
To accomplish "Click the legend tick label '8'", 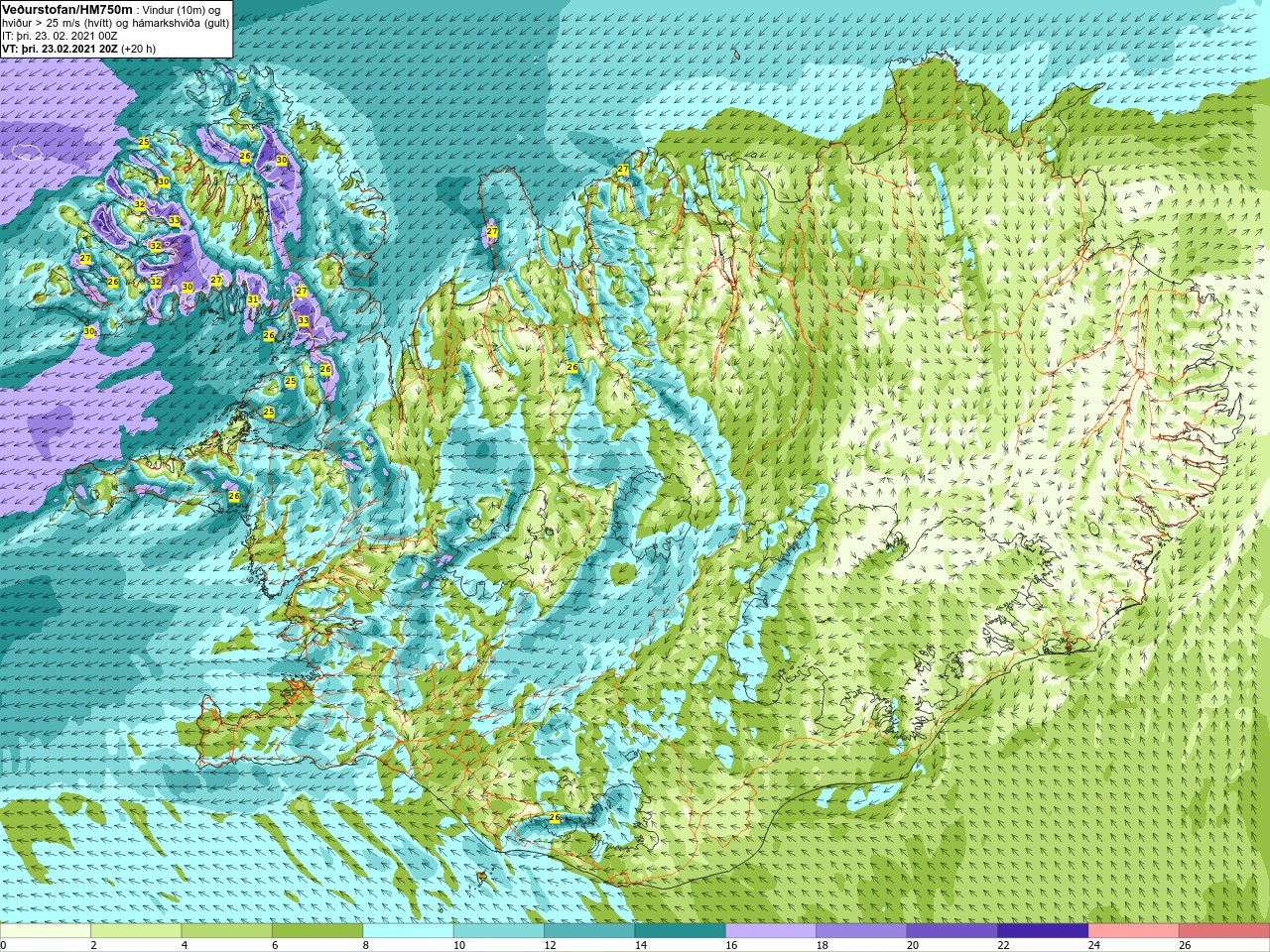I will (365, 945).
